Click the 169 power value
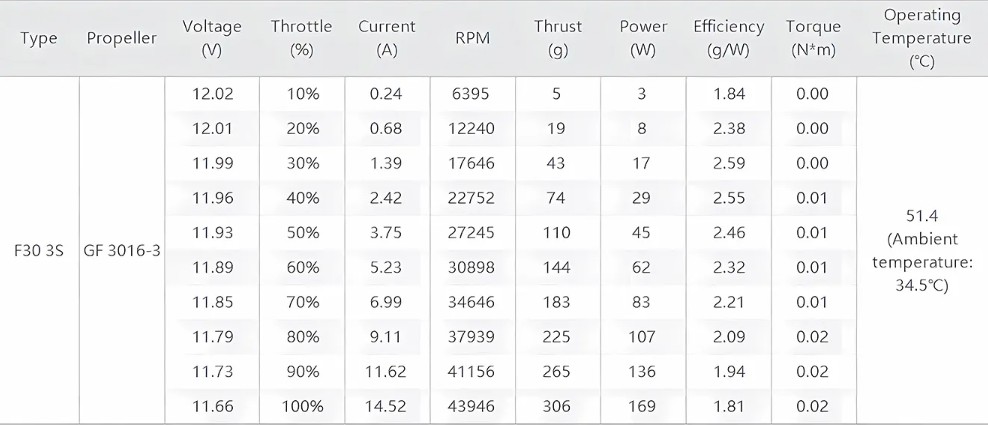 (641, 406)
